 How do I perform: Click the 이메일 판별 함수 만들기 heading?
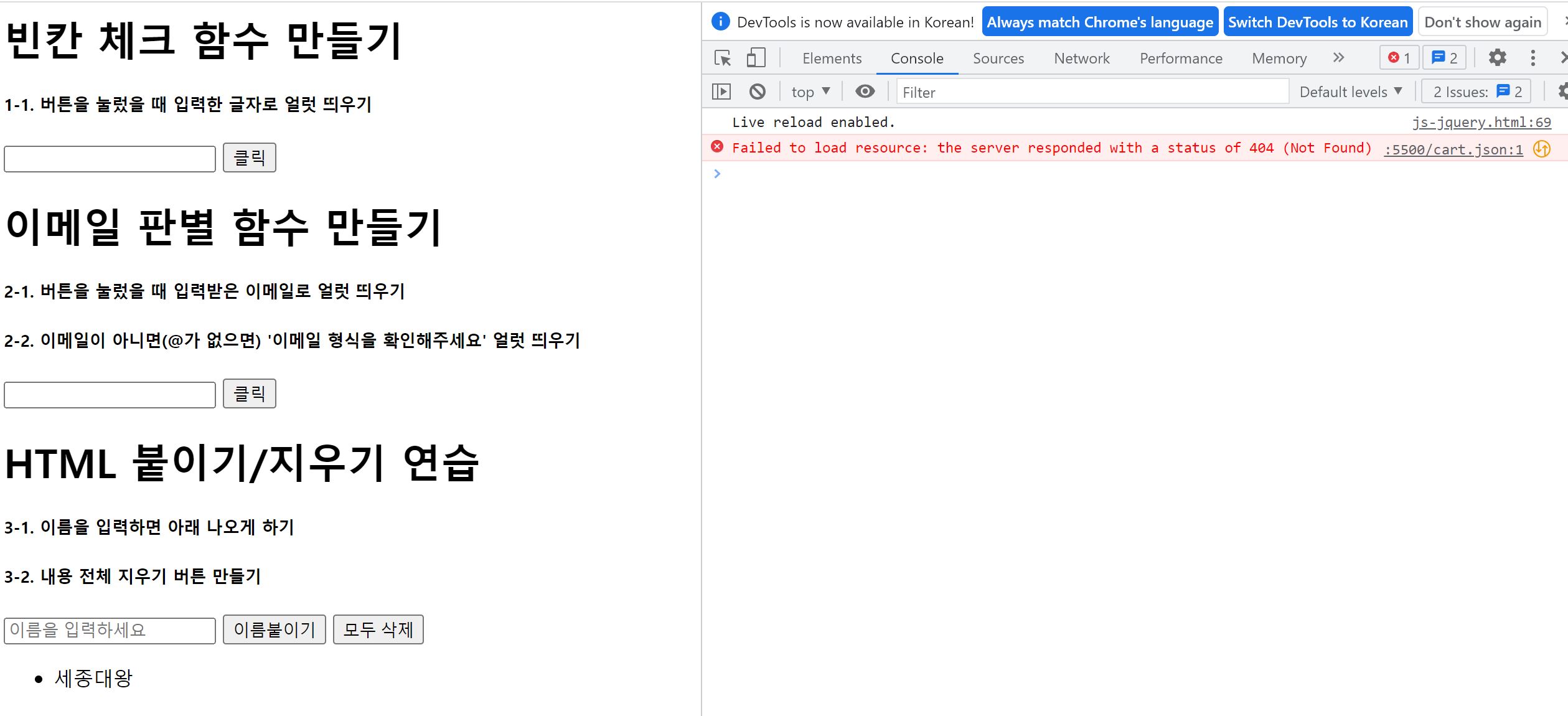coord(223,227)
